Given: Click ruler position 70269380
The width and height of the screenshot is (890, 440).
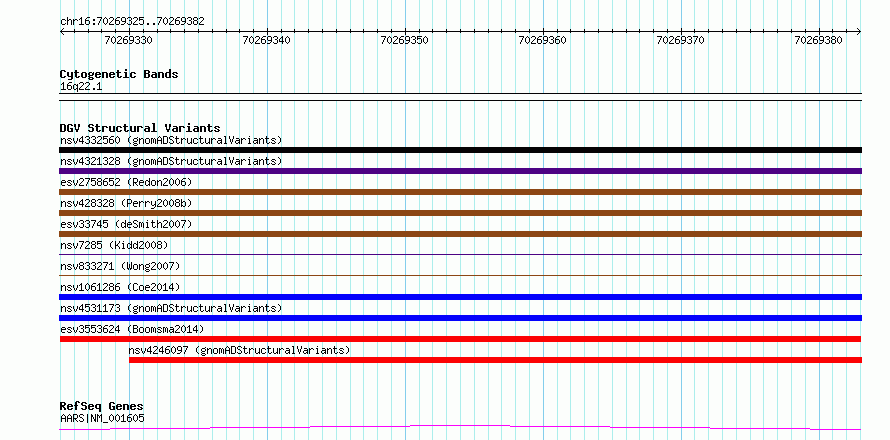Looking at the screenshot, I should point(819,40).
